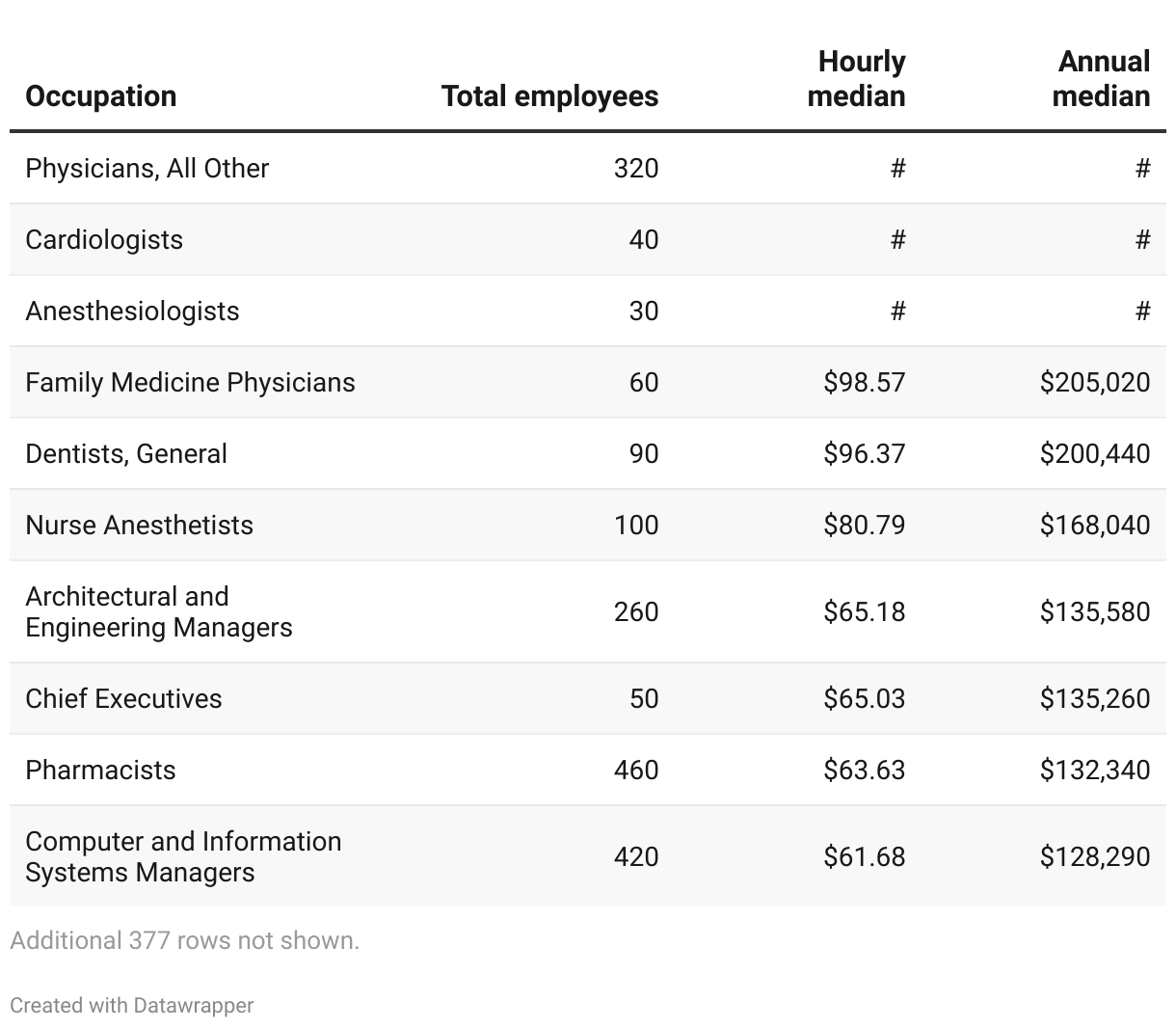The image size is (1176, 1028).
Task: Click the $128,290 annual median value
Action: point(1094,856)
